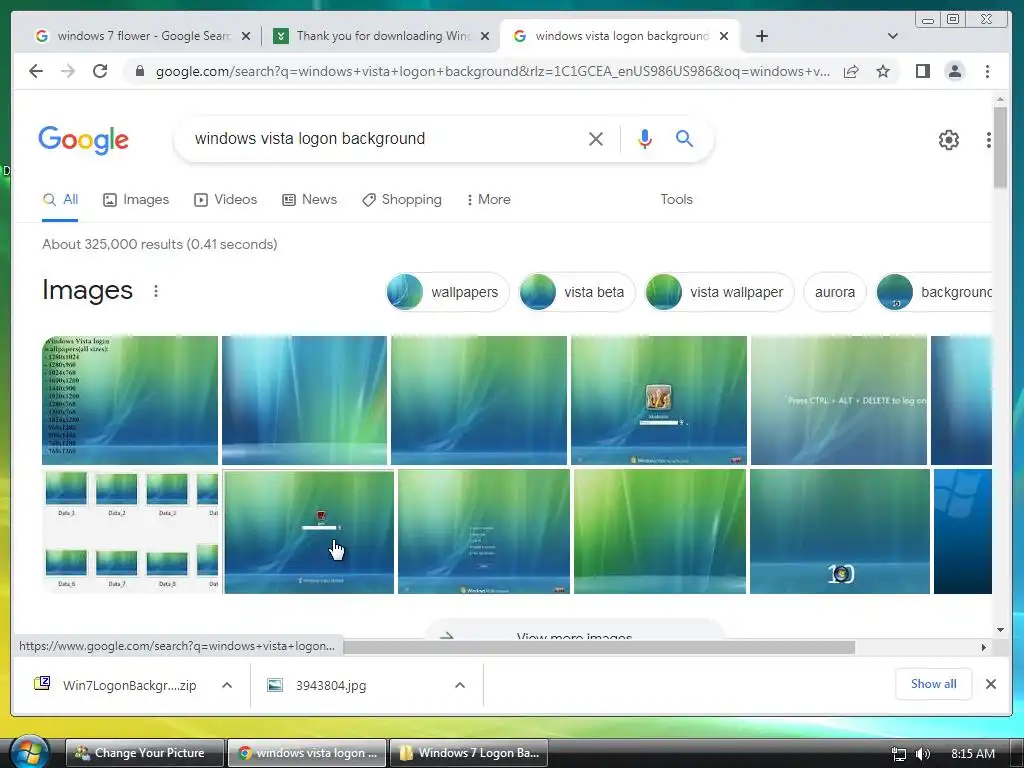Image resolution: width=1024 pixels, height=768 pixels.
Task: Open the search Tools options
Action: click(x=676, y=200)
